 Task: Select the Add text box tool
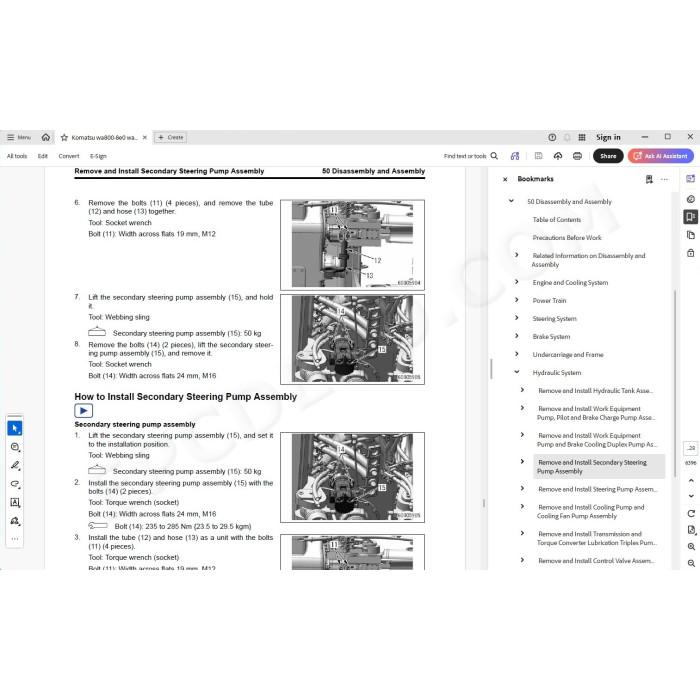click(x=15, y=503)
